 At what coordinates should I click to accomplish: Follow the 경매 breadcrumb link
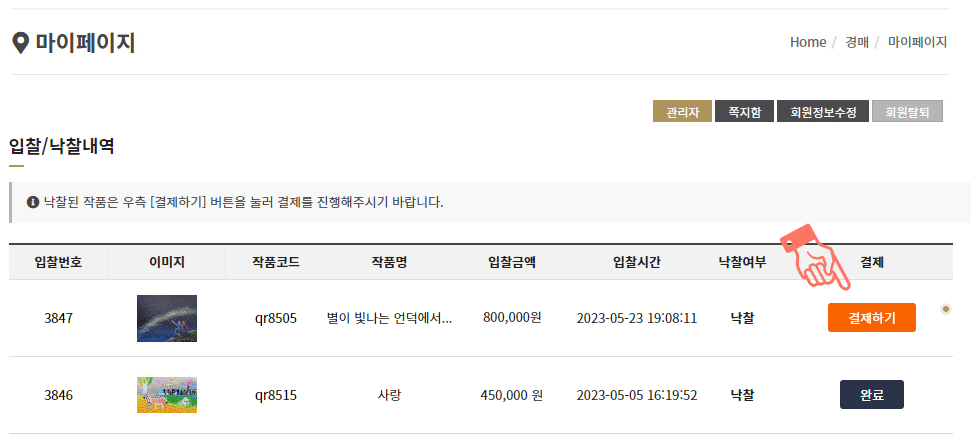[858, 42]
